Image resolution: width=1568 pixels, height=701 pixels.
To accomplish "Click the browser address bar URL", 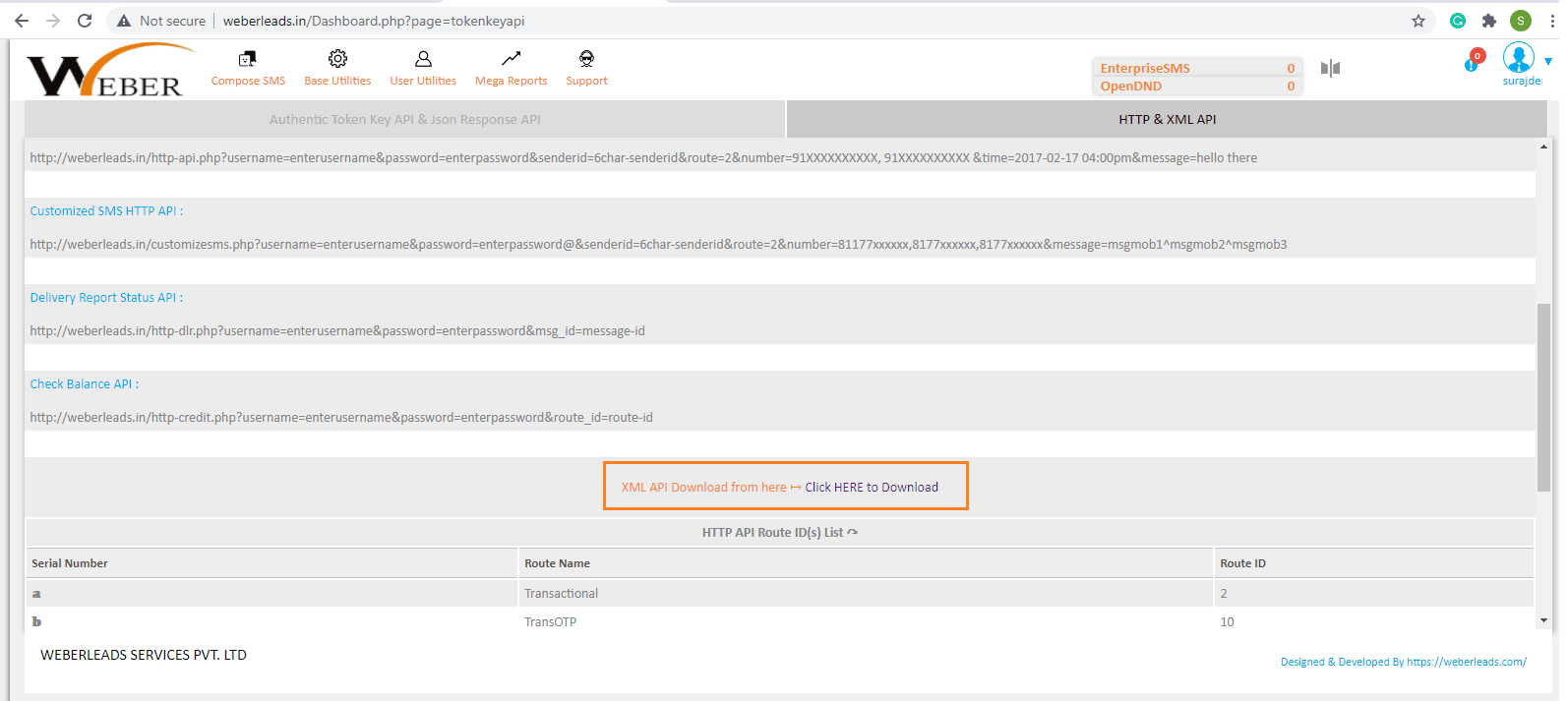I will (x=374, y=21).
